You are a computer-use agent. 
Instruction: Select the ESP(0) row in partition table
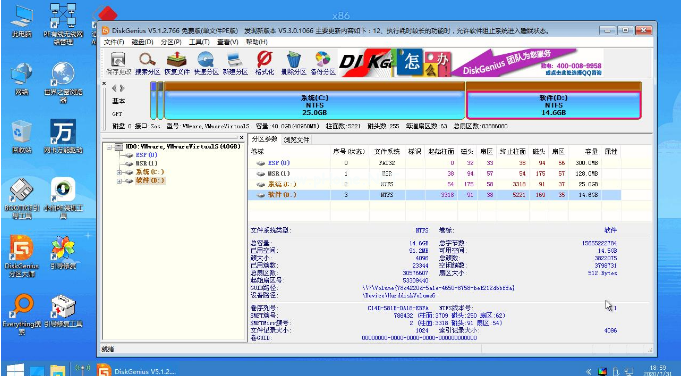tap(434, 163)
